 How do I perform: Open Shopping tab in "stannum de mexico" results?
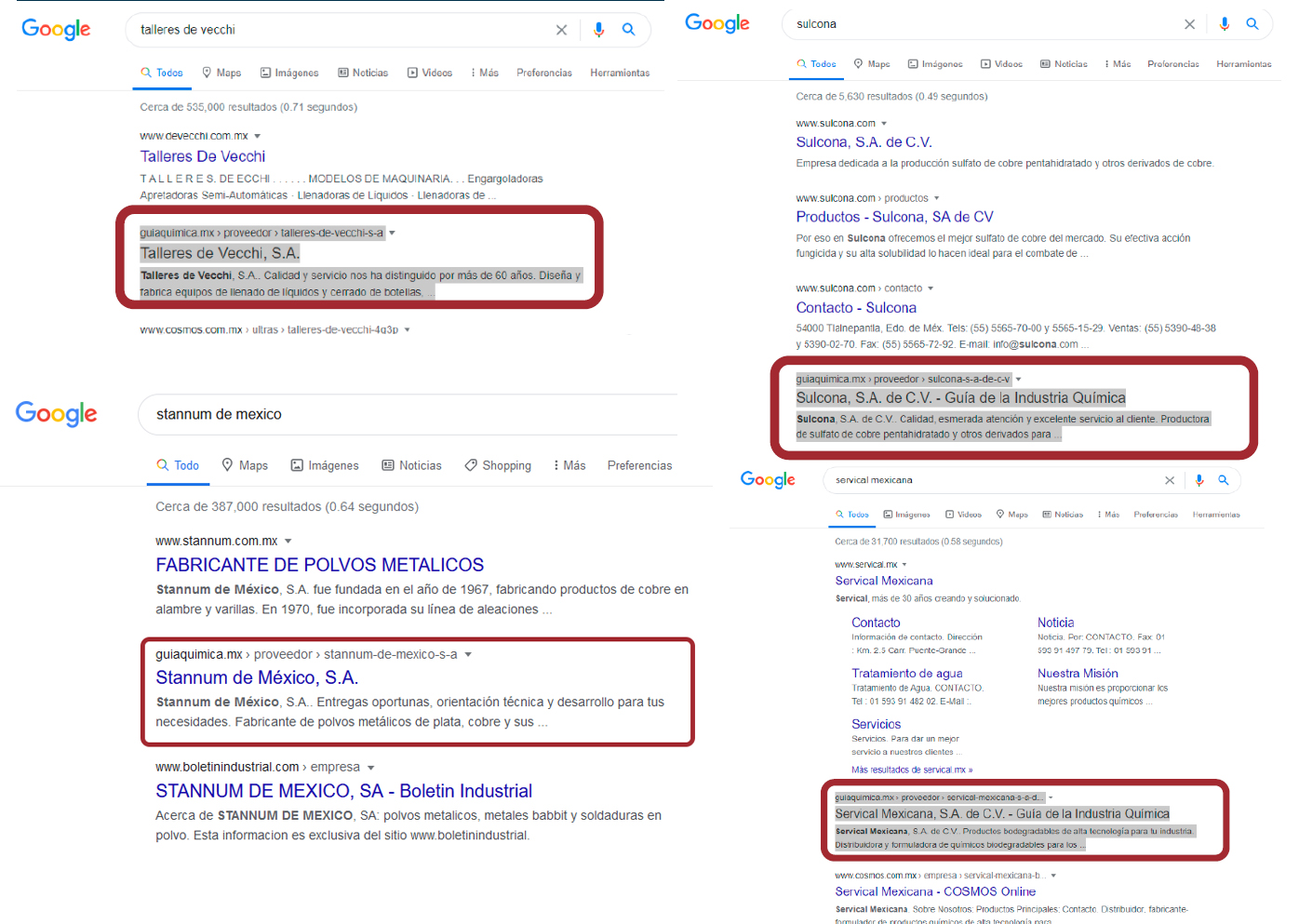(498, 465)
